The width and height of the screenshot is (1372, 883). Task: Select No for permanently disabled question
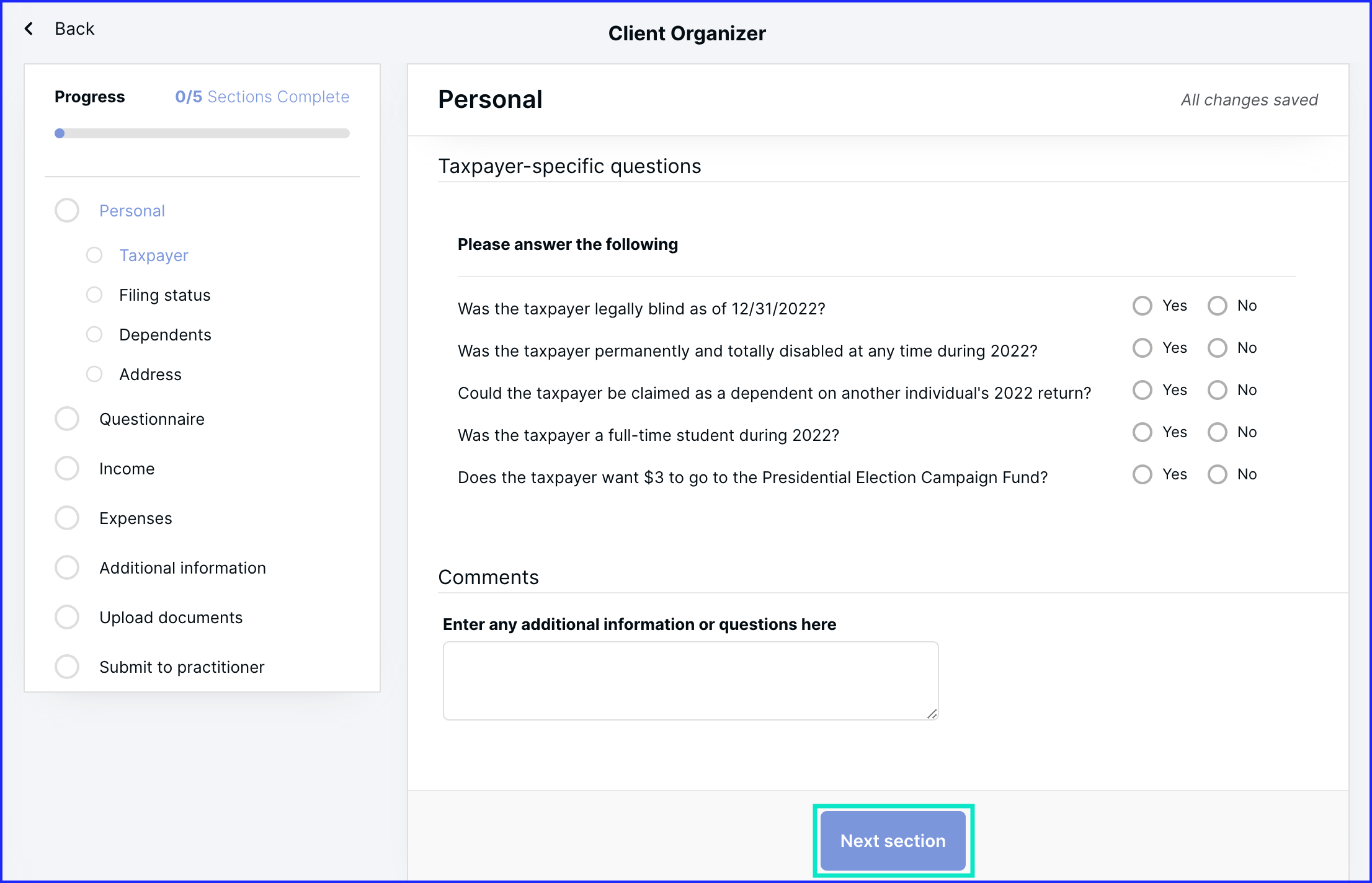[1218, 348]
